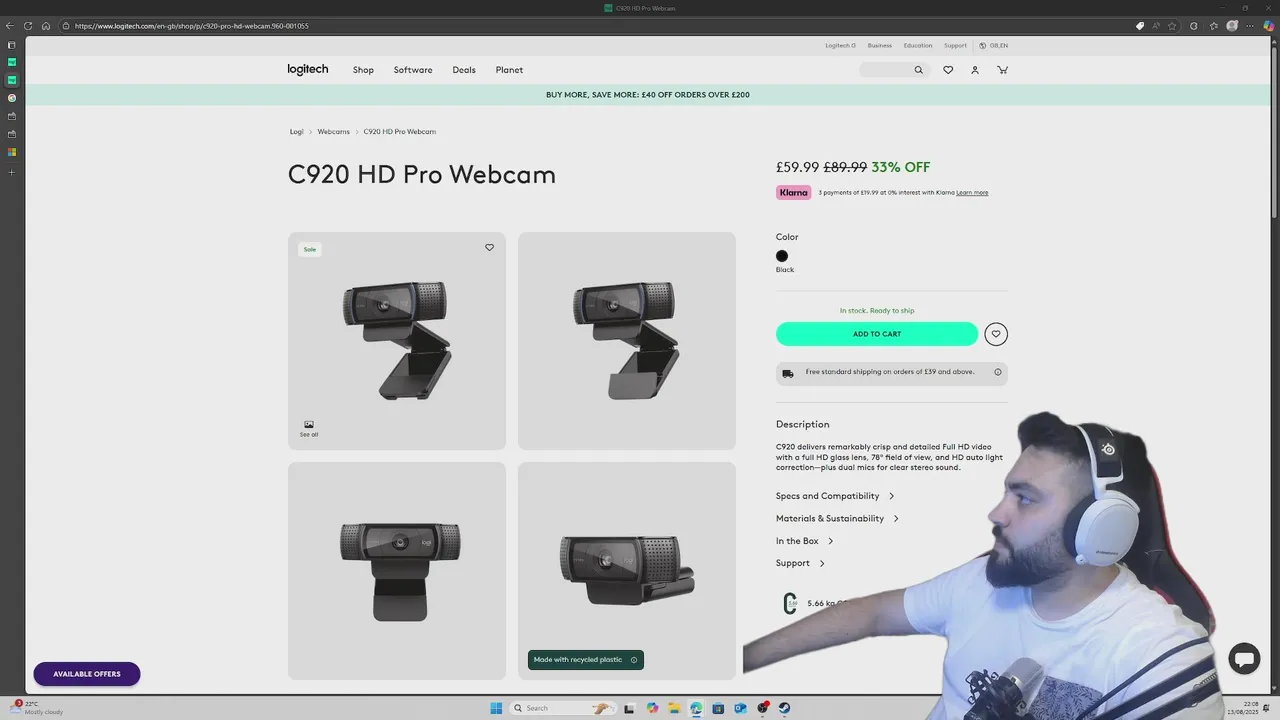Screen dimensions: 1280x720
Task: Click the shipping info circle icon
Action: [998, 372]
